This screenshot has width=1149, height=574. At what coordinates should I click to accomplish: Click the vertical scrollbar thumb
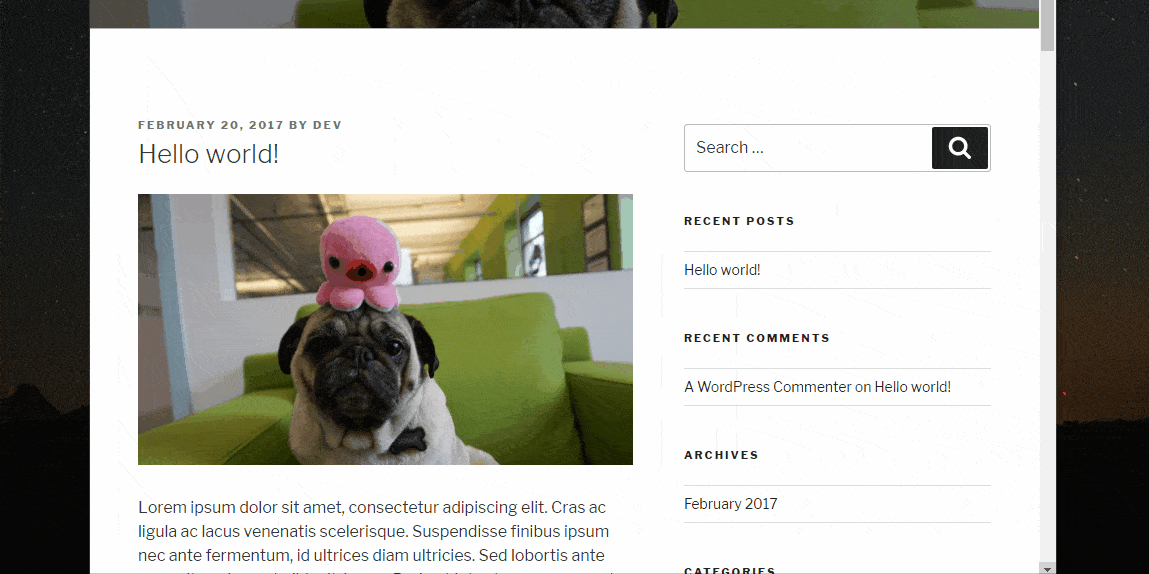[x=1047, y=26]
